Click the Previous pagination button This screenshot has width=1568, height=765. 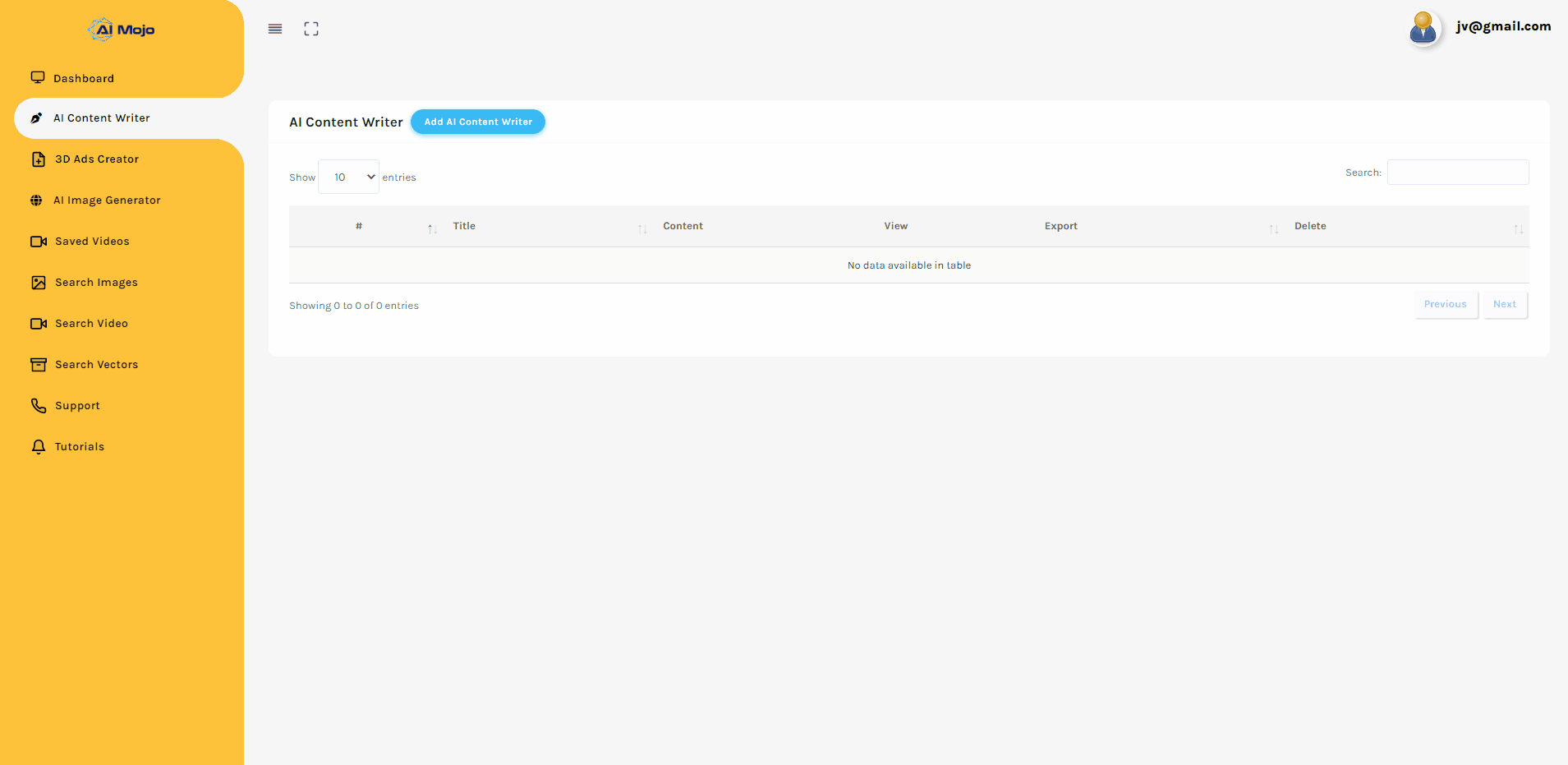pyautogui.click(x=1445, y=304)
